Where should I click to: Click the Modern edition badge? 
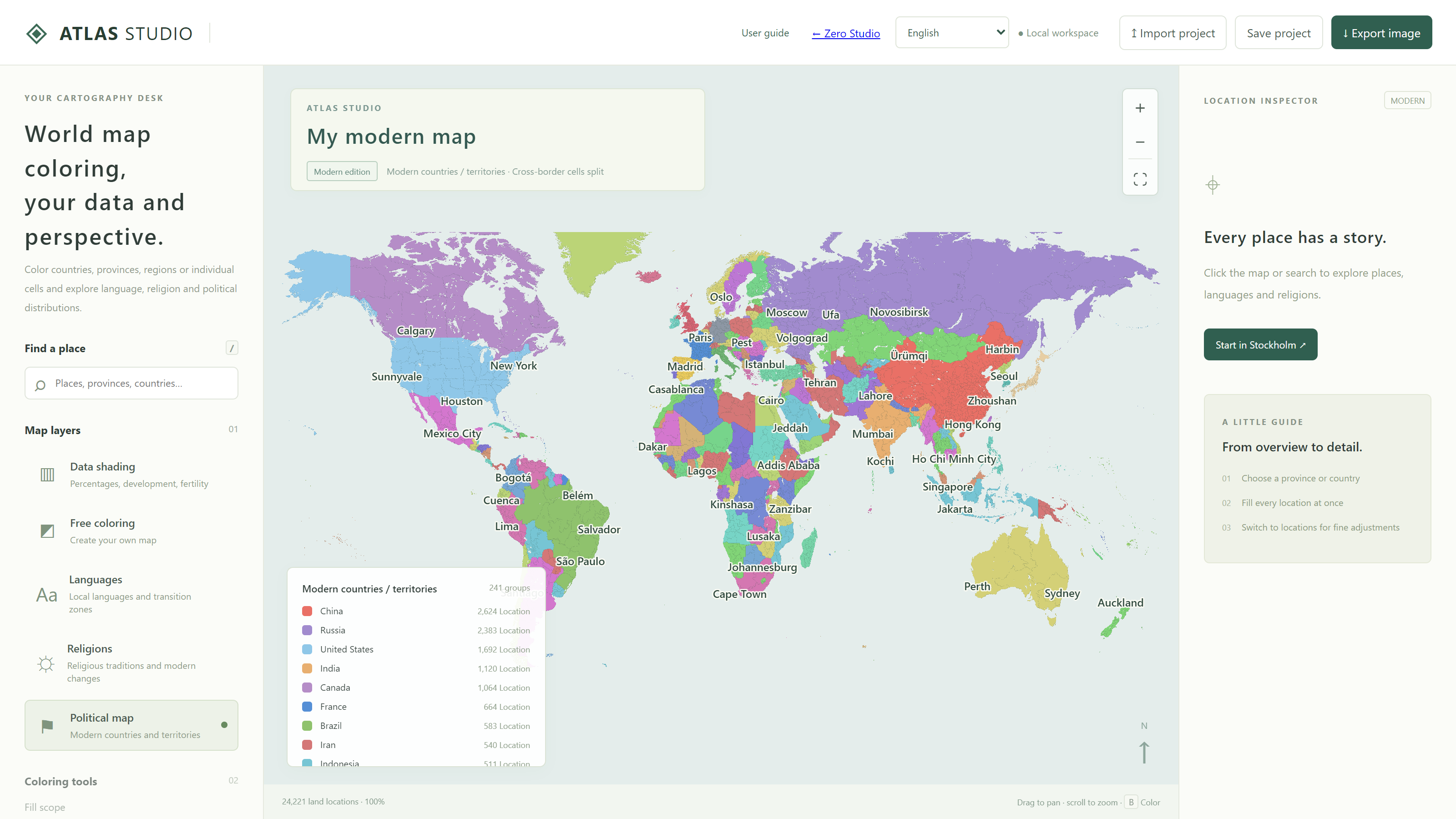(x=342, y=171)
